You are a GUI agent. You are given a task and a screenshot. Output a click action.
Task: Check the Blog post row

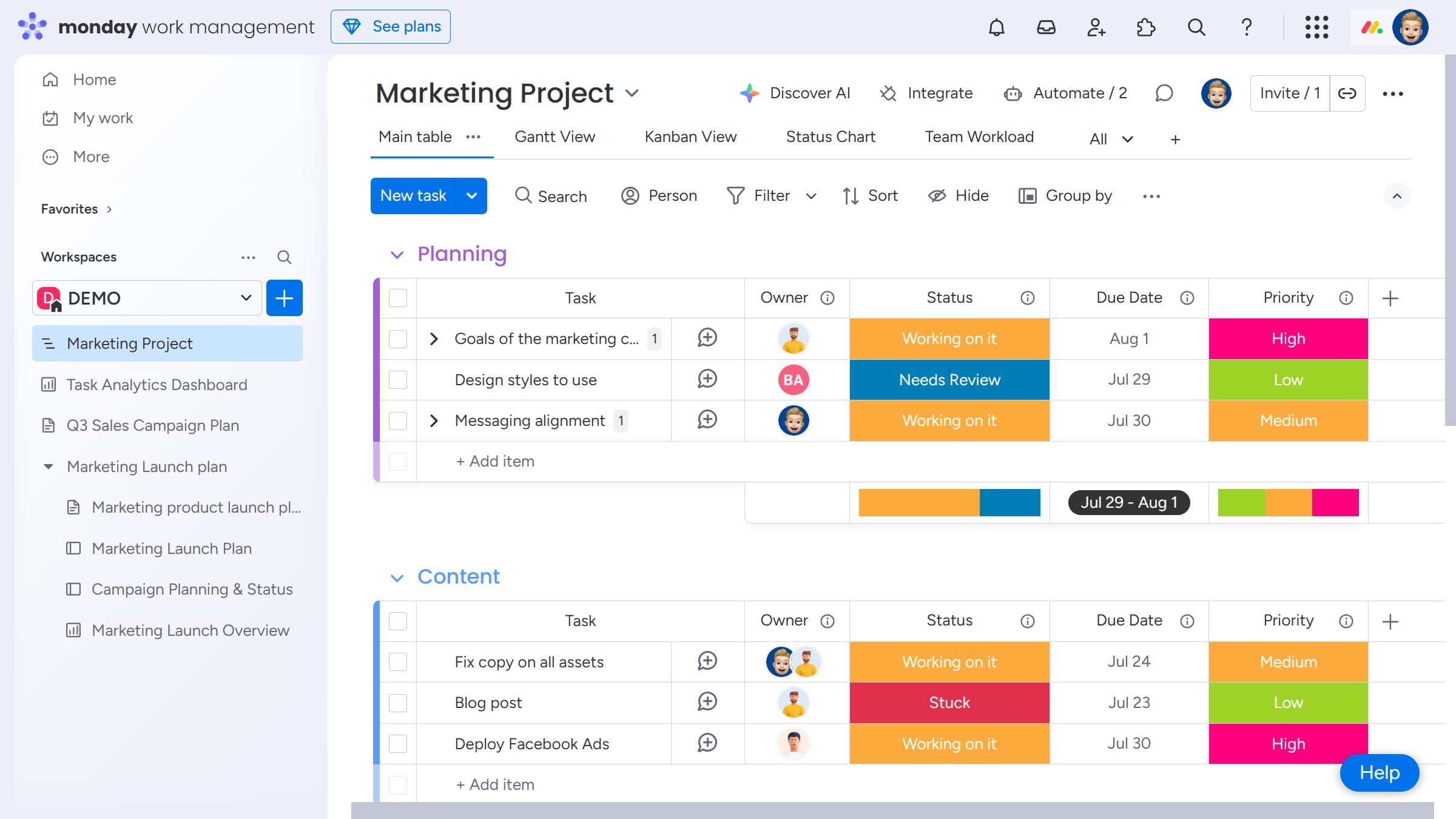(x=398, y=703)
